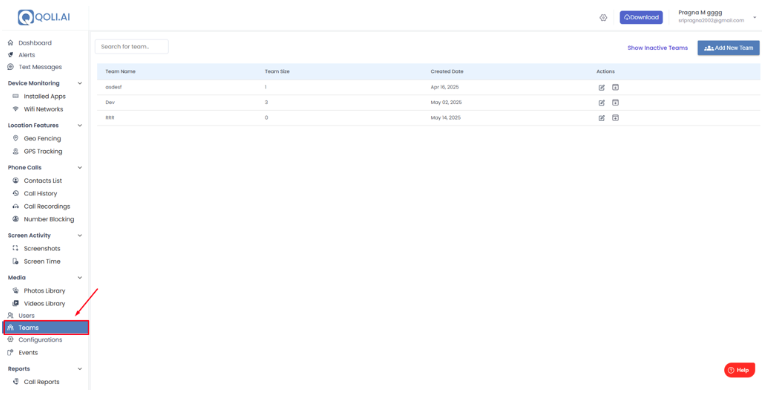Edit the Dev team

602,103
